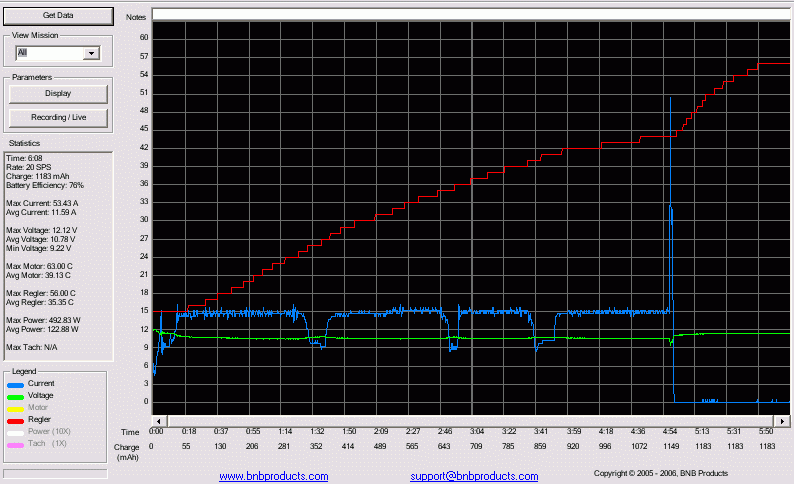Open the www.bnbproducts.com link
Image resolution: width=794 pixels, height=484 pixels.
(x=273, y=477)
